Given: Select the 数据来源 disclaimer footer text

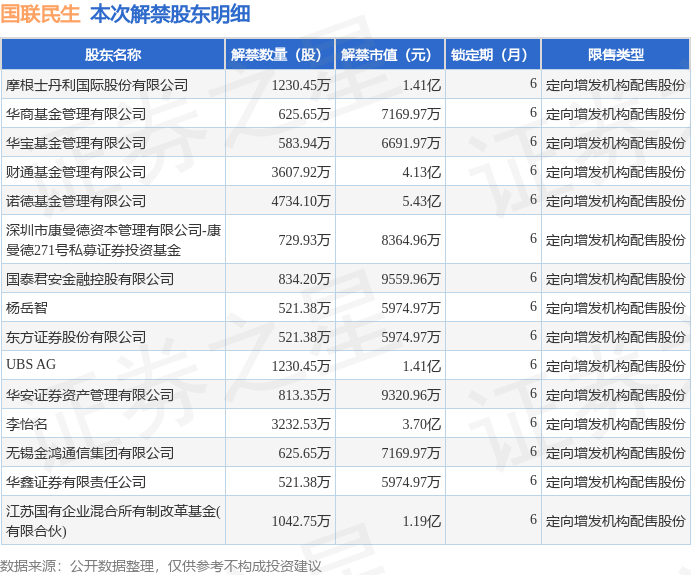Looking at the screenshot, I should (x=161, y=566).
